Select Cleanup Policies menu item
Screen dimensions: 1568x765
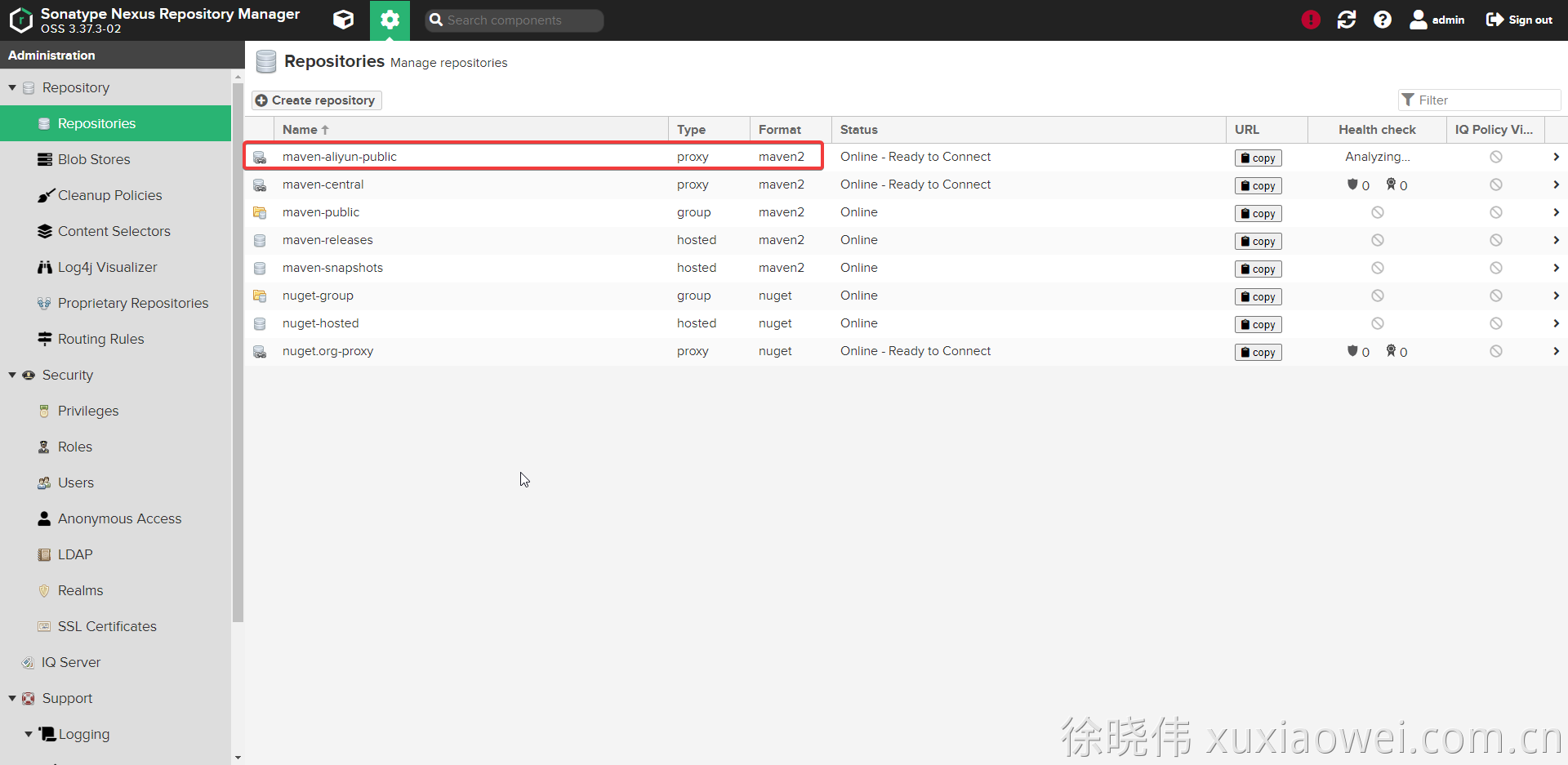(109, 195)
